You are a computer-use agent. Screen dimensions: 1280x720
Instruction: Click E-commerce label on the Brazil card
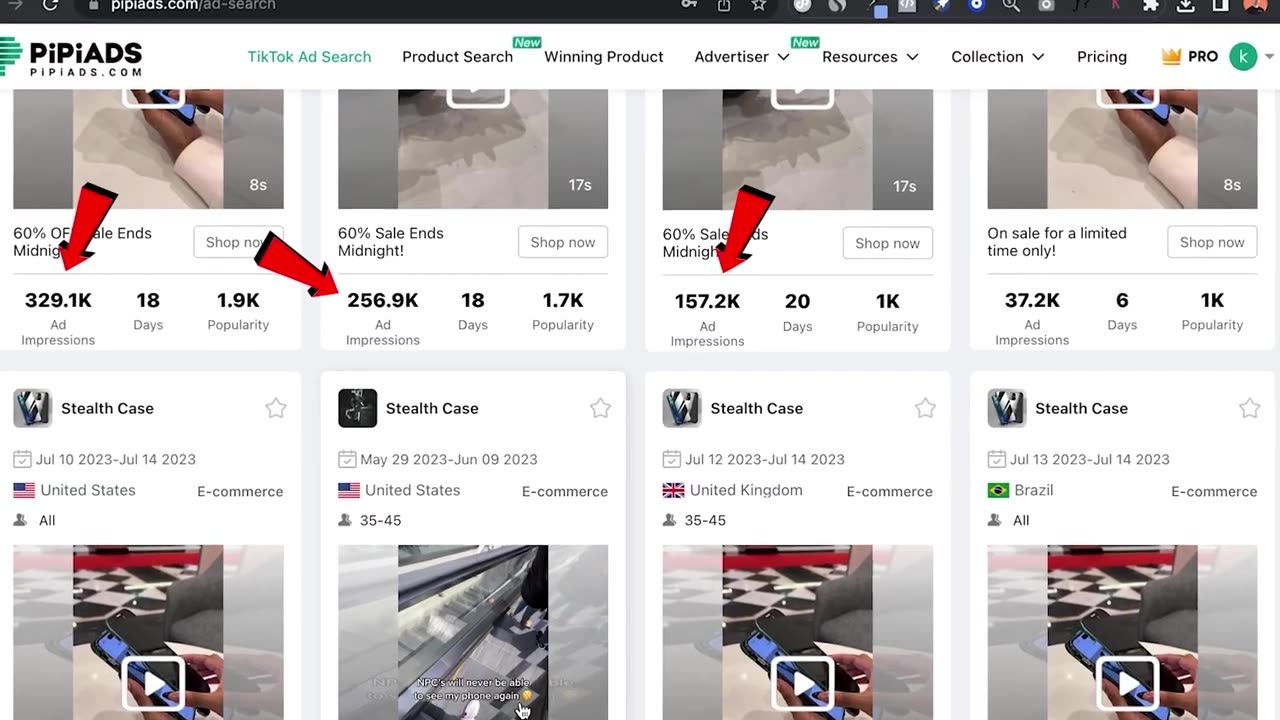[1214, 491]
